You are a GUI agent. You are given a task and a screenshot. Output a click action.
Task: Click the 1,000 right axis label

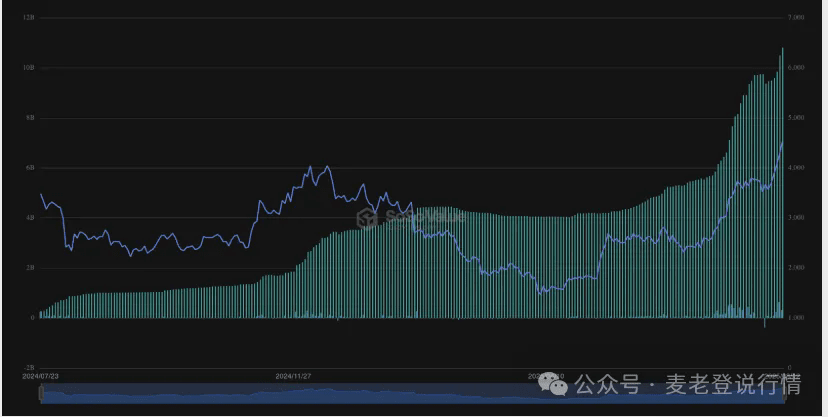click(x=796, y=318)
